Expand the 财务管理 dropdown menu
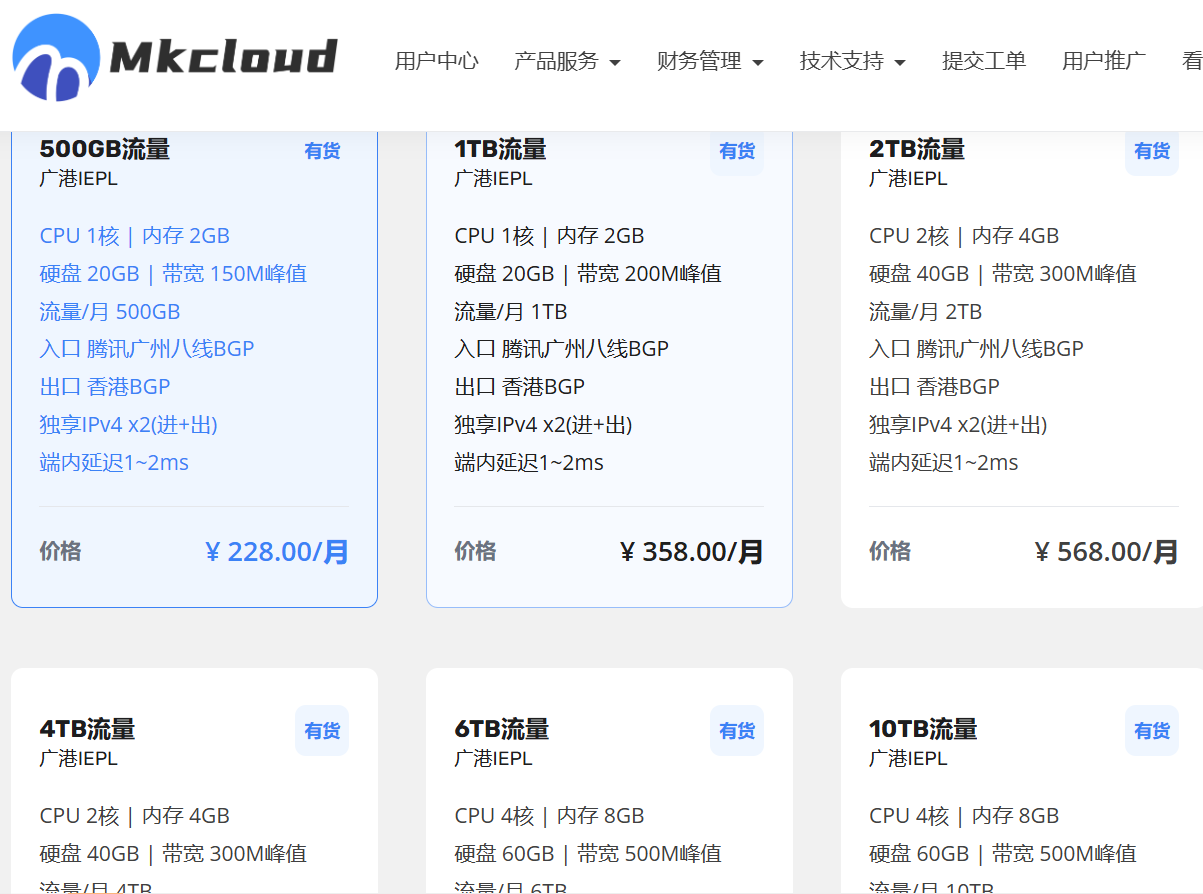Screen dimensions: 1203x894 pyautogui.click(x=710, y=61)
